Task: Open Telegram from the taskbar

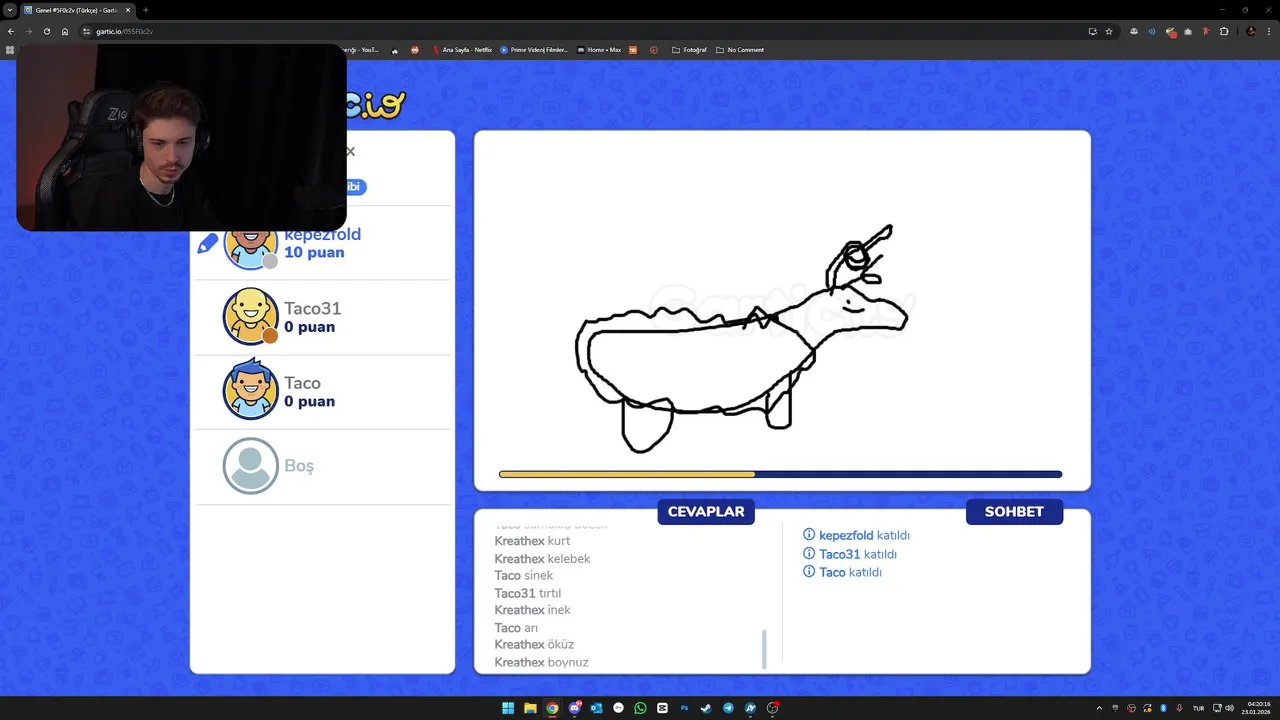Action: tap(728, 708)
